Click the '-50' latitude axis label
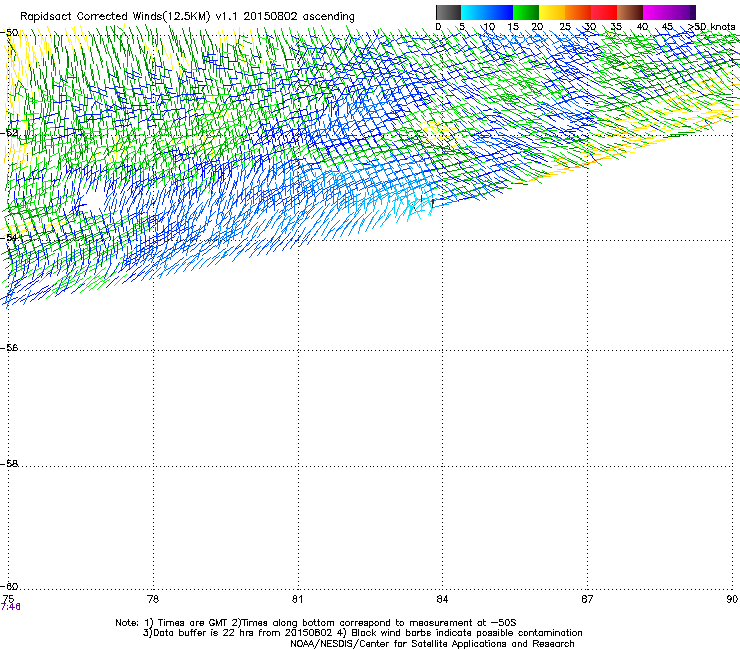Viewport: 740px width, 650px height. click(9, 33)
